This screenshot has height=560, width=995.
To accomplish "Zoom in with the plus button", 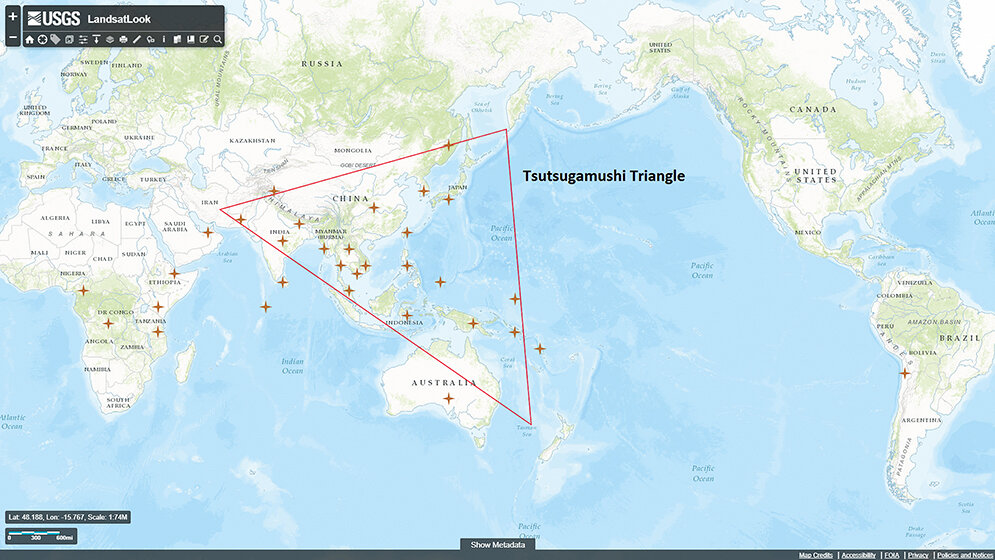I will (x=13, y=17).
